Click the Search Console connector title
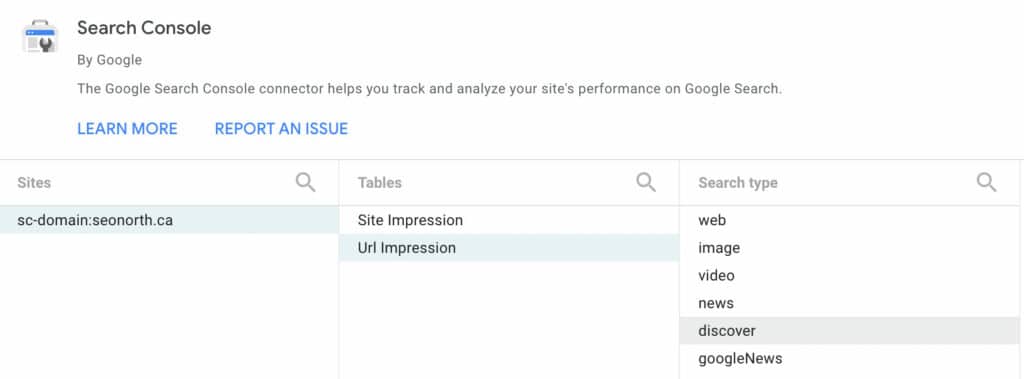 coord(144,28)
